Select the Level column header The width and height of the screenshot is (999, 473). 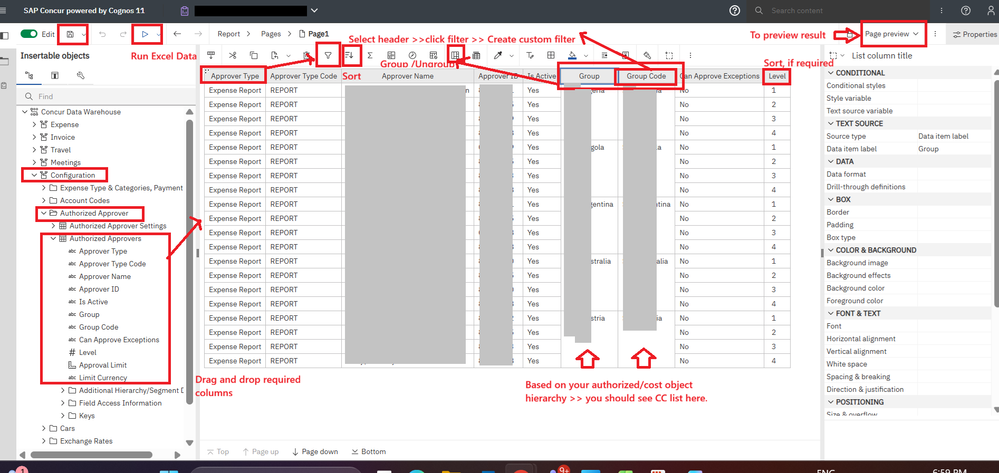[777, 76]
